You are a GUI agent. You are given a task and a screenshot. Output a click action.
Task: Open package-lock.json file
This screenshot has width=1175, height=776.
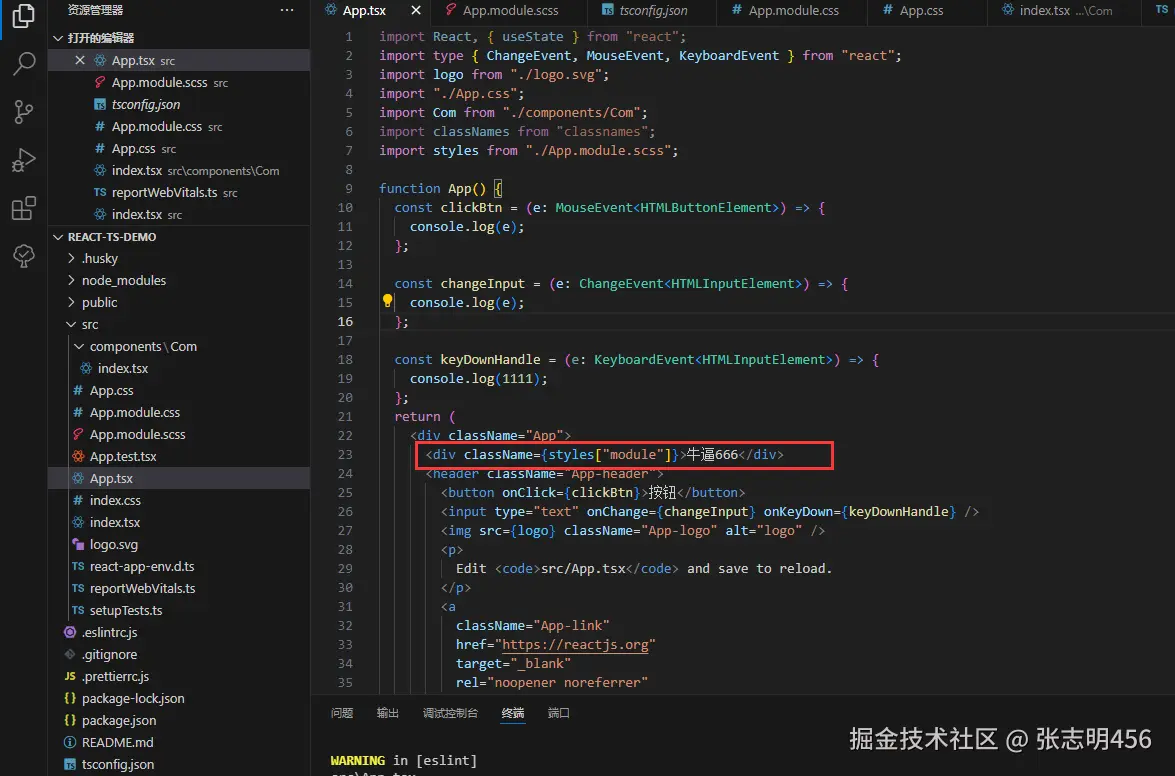tap(179, 698)
